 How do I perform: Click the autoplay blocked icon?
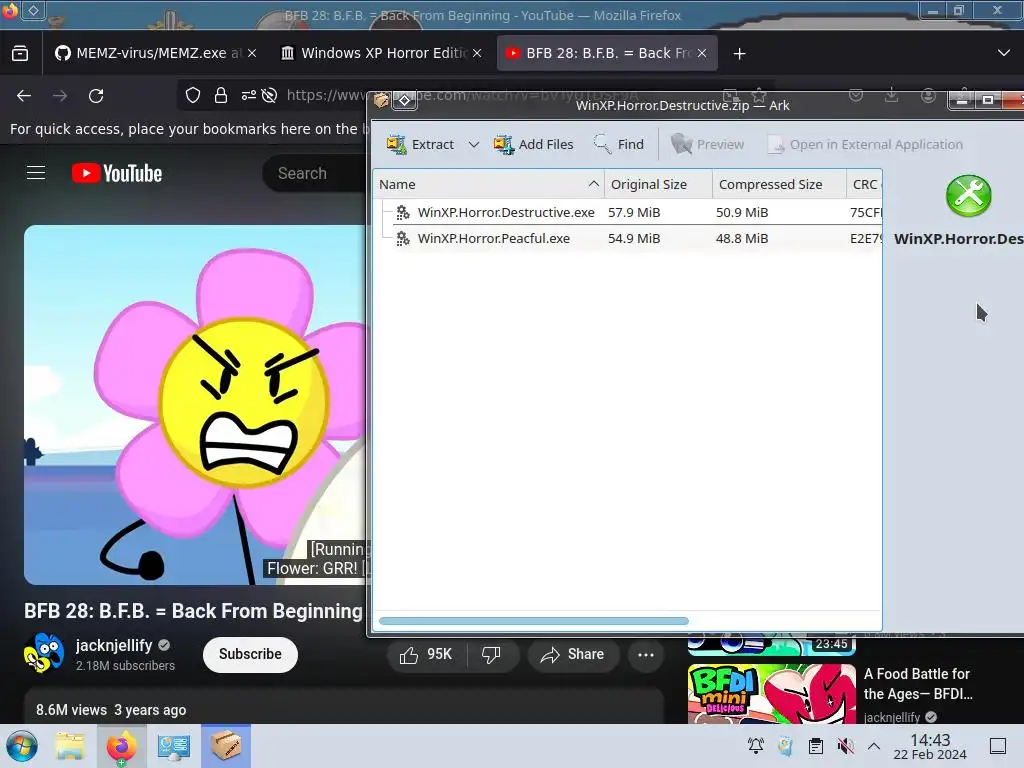(x=269, y=96)
